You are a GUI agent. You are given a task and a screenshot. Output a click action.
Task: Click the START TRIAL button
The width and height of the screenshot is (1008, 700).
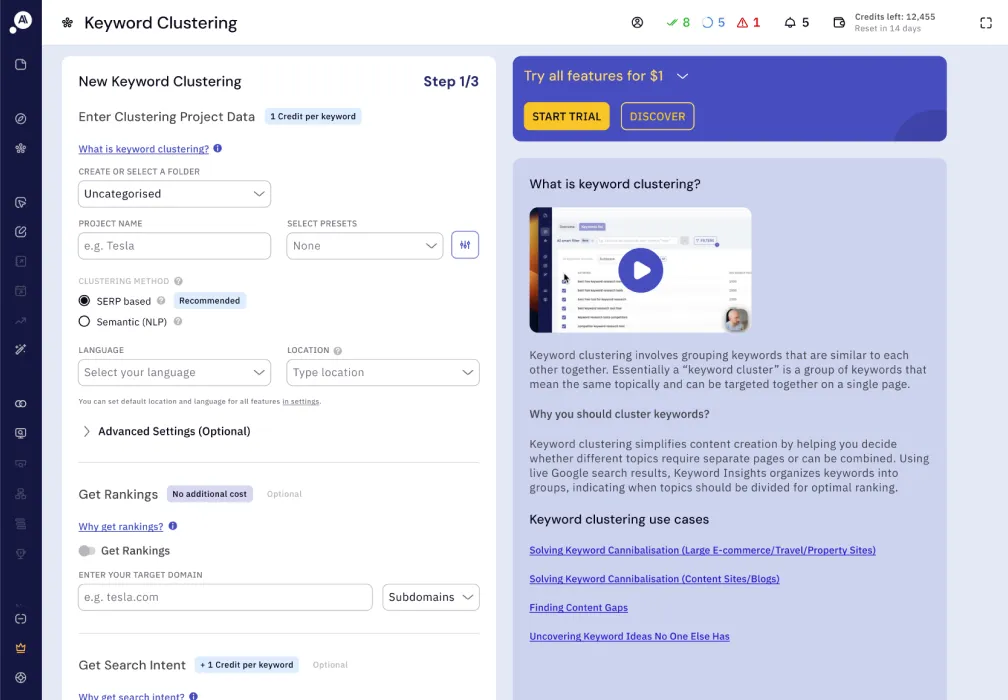pos(566,116)
